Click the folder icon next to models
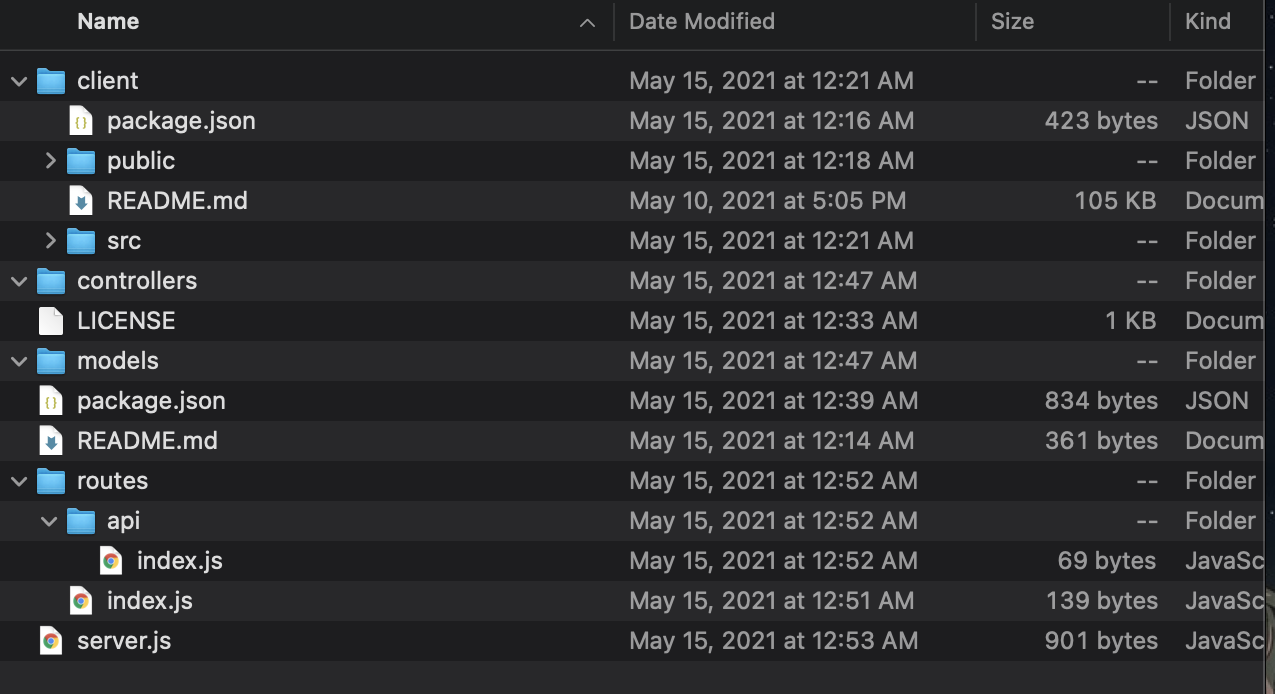This screenshot has height=694, width=1275. pyautogui.click(x=50, y=360)
